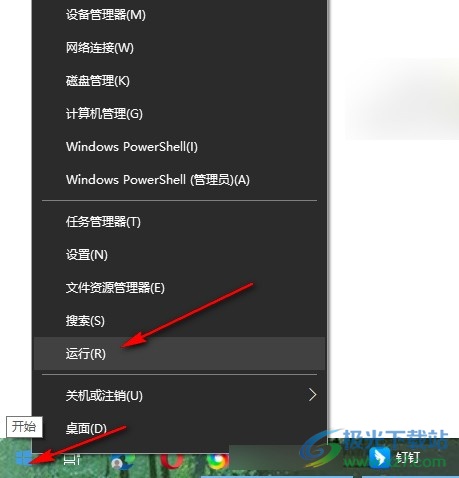Choose 网络连接(W) in the menu
The image size is (459, 478).
[x=179, y=48]
